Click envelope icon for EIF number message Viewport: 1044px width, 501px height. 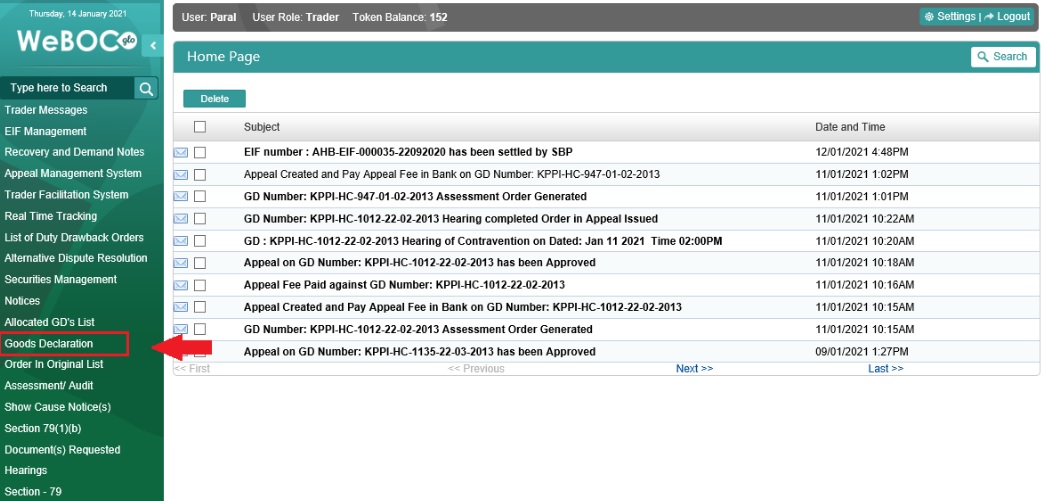[x=181, y=152]
